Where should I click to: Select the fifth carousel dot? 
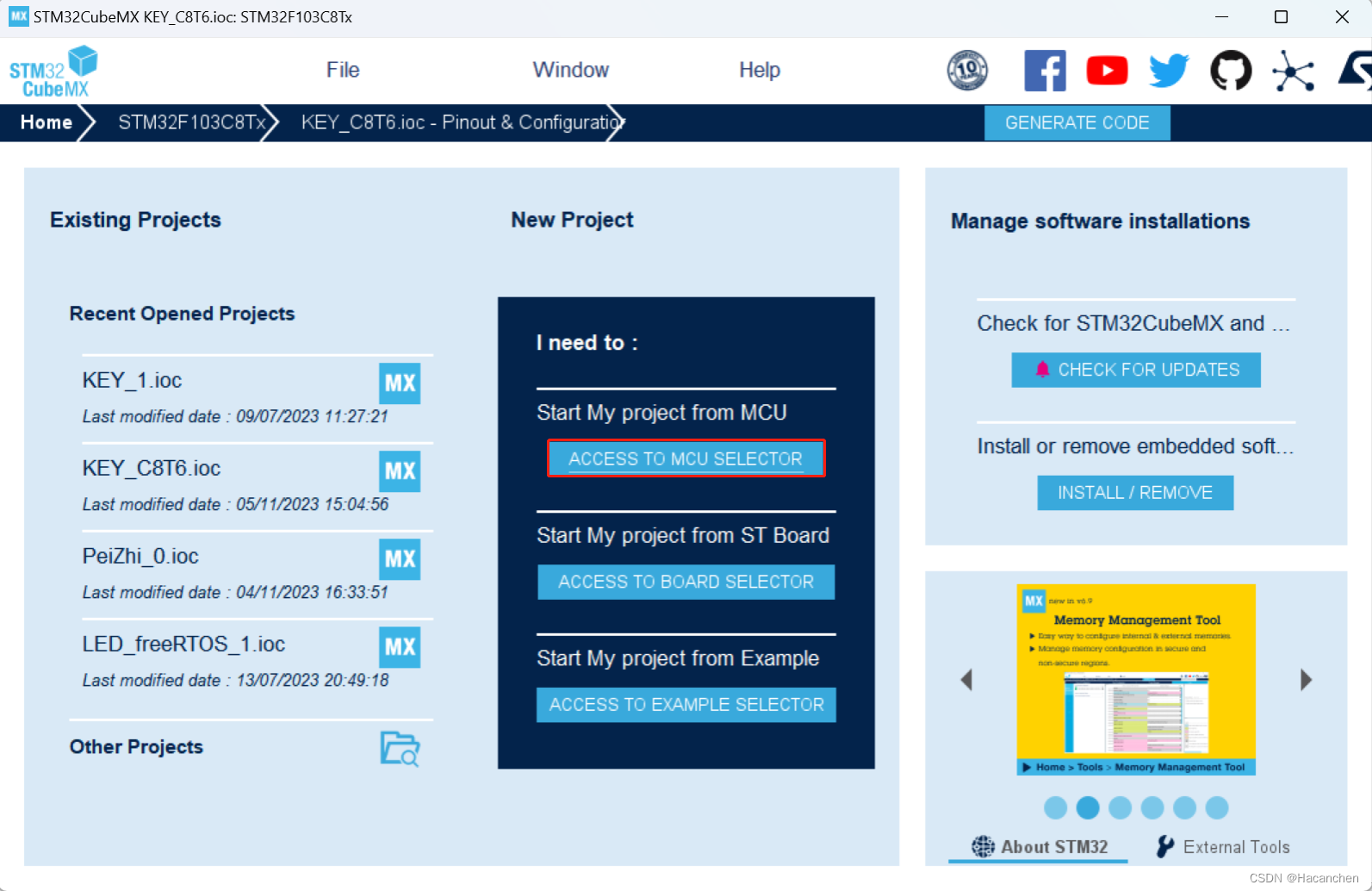click(x=1184, y=807)
